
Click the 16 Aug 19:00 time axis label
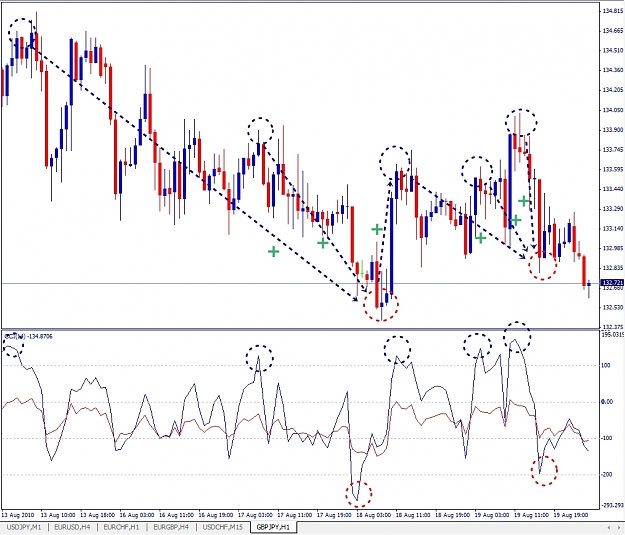click(216, 515)
